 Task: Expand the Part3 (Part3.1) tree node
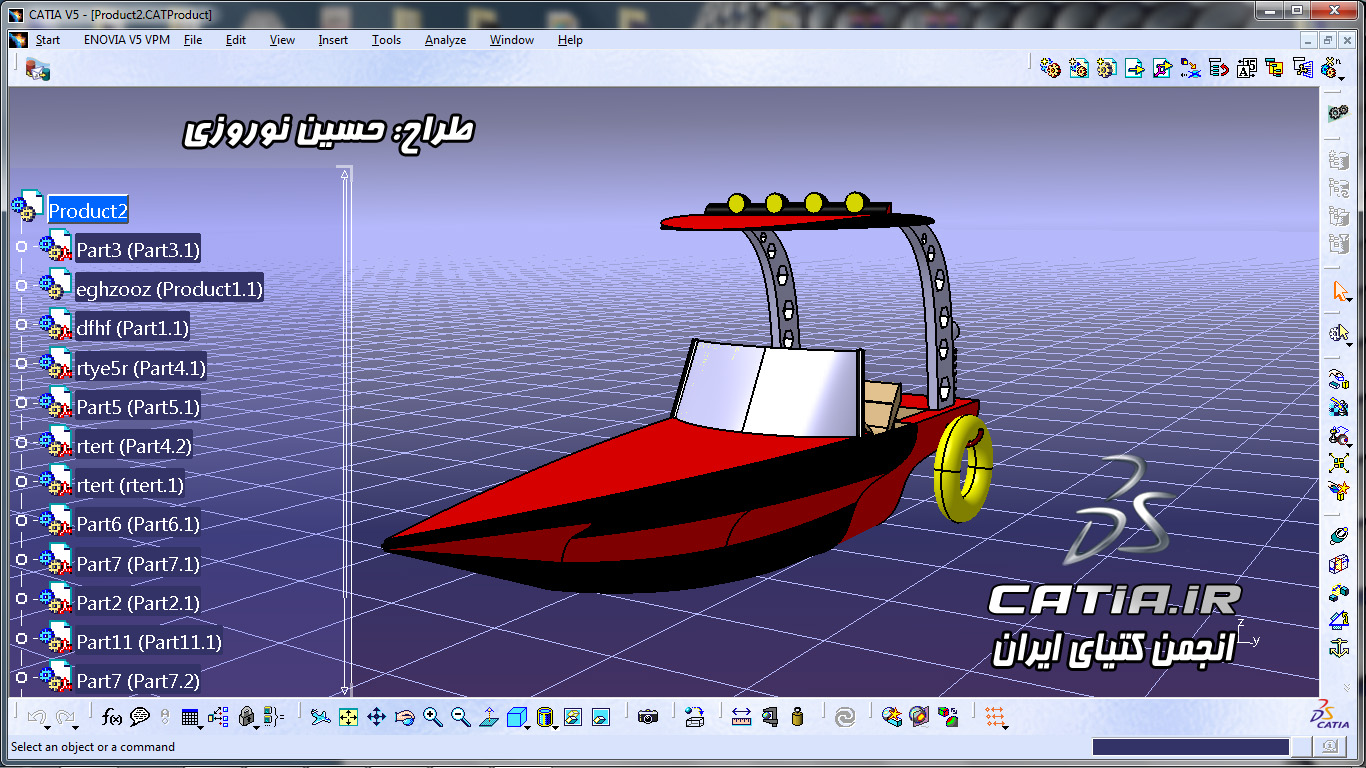coord(21,246)
